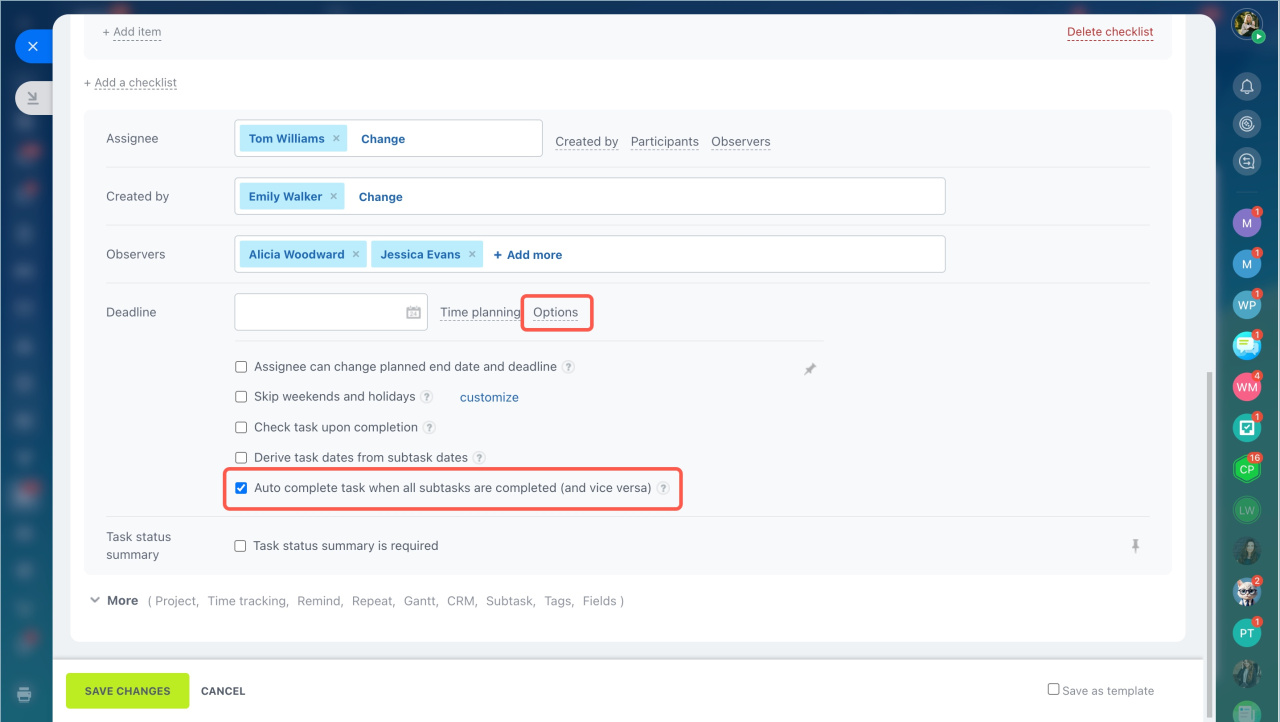The image size is (1280, 722).
Task: Open the CP chat with 16 unread
Action: click(x=1247, y=468)
